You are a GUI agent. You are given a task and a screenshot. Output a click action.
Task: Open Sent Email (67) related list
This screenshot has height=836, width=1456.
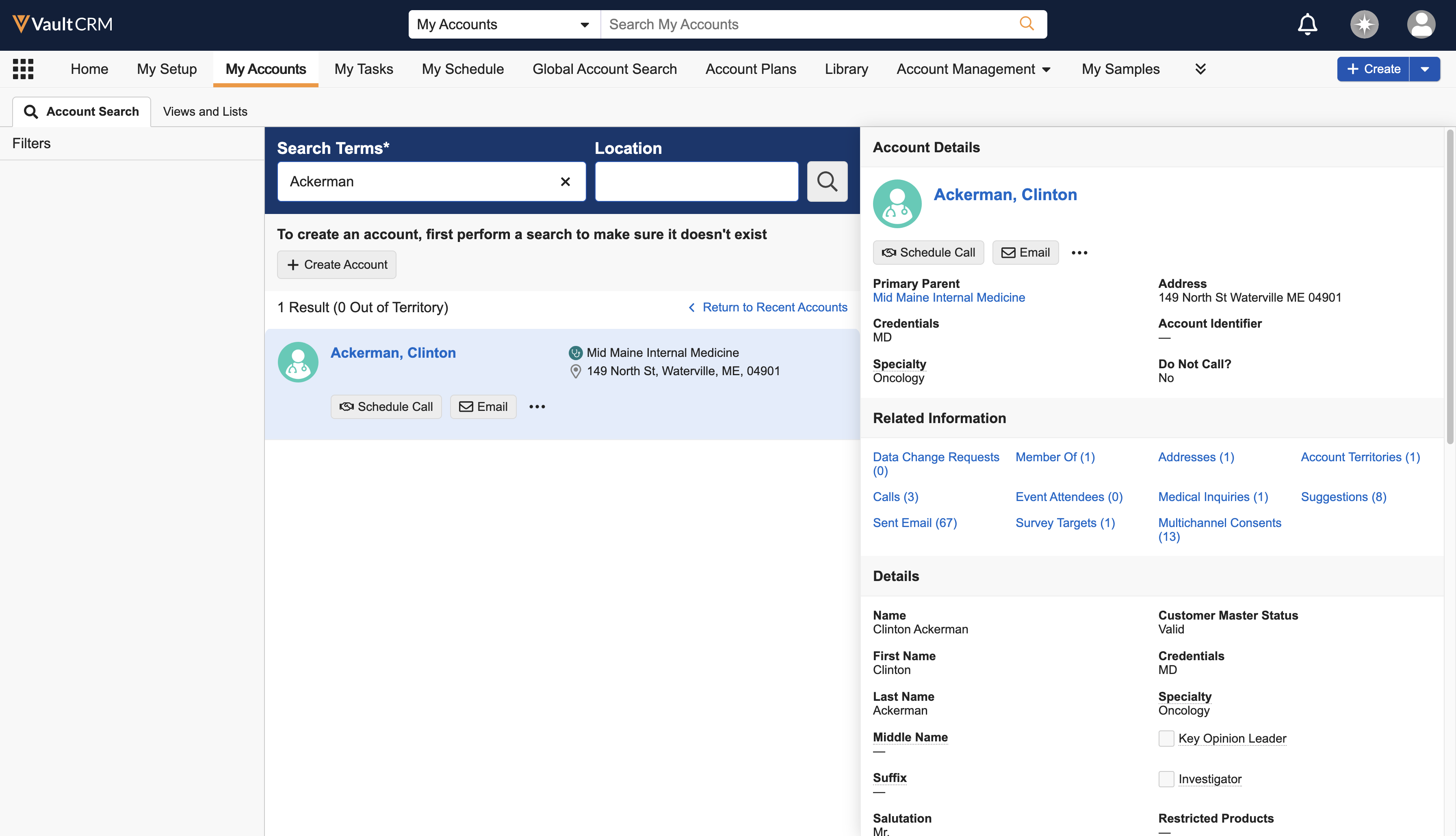[915, 523]
